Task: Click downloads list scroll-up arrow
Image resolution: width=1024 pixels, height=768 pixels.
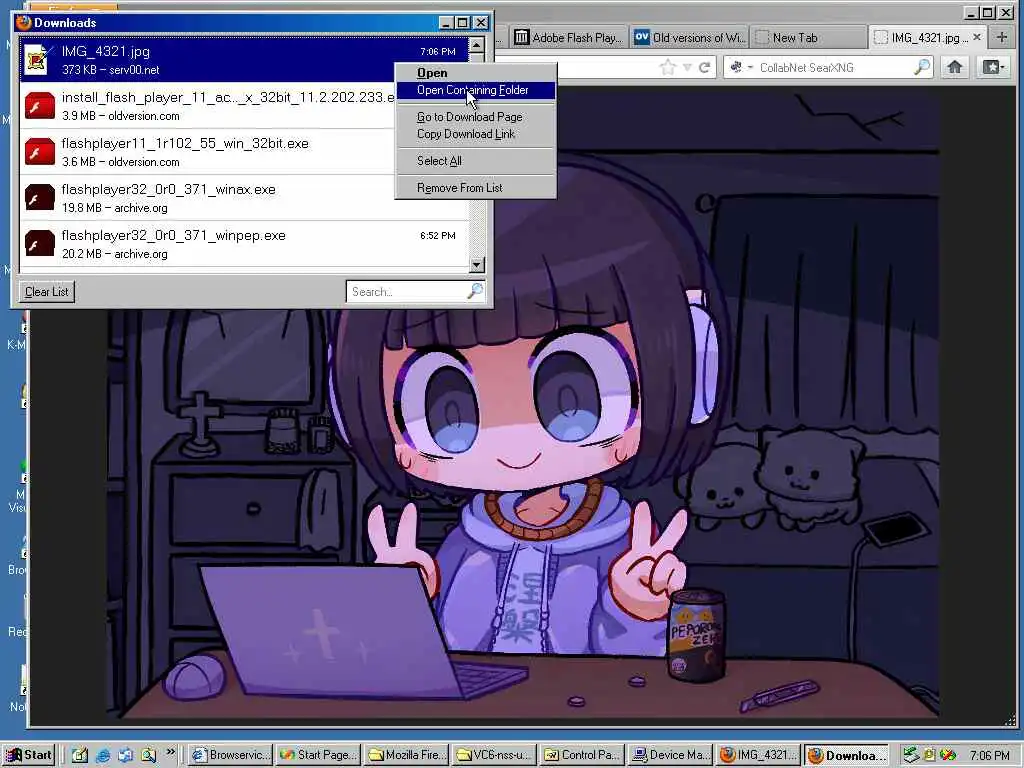Action: [x=477, y=45]
